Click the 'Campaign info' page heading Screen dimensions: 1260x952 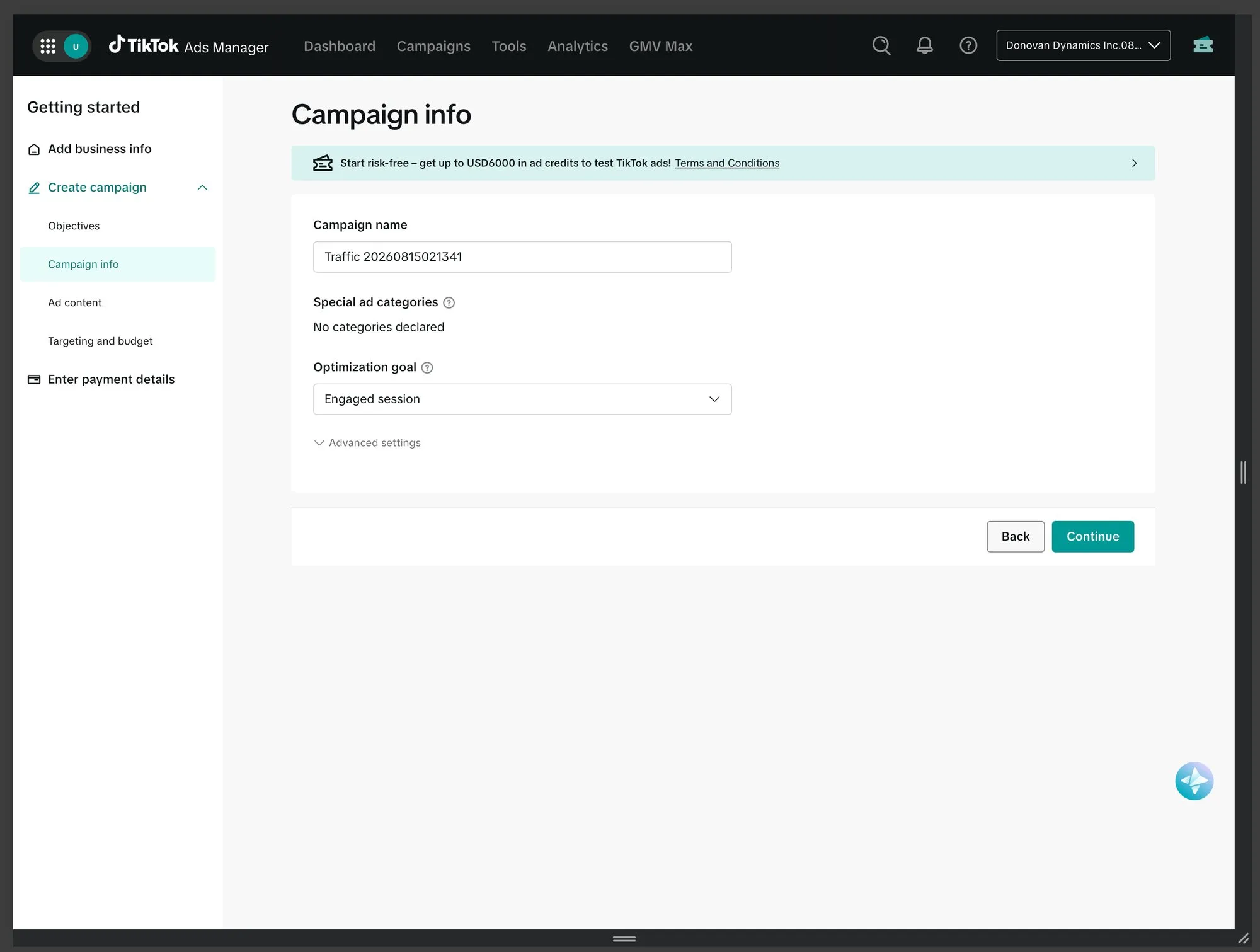click(x=381, y=115)
